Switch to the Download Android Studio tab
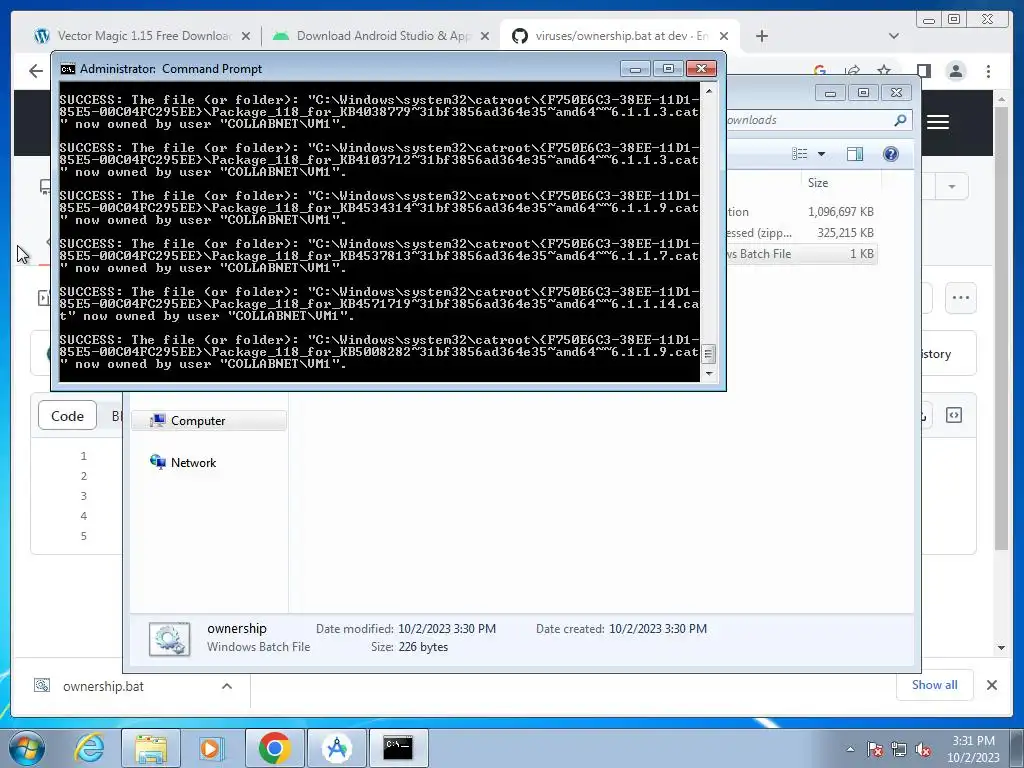The width and height of the screenshot is (1024, 768). 382,36
